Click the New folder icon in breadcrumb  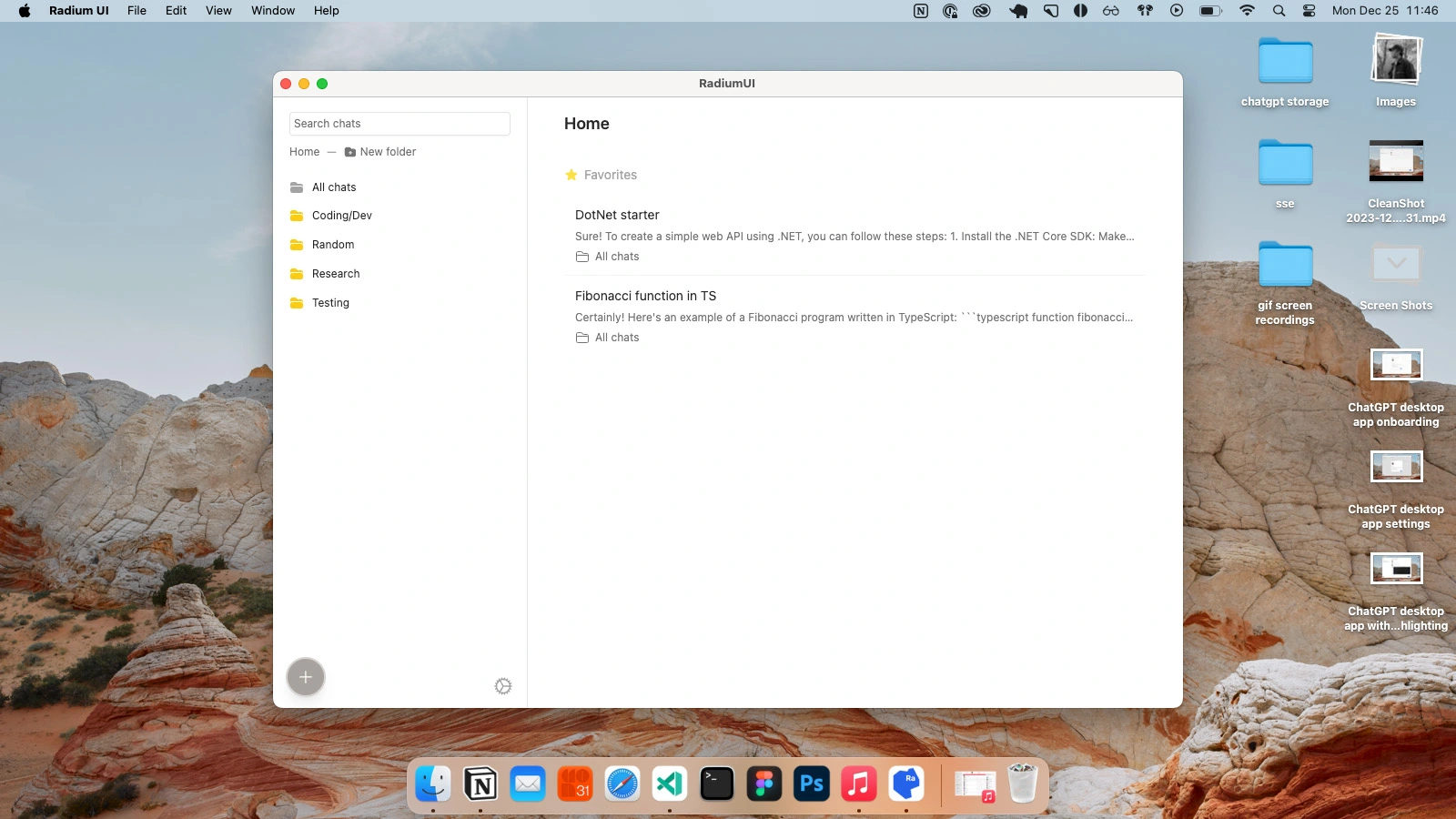350,152
